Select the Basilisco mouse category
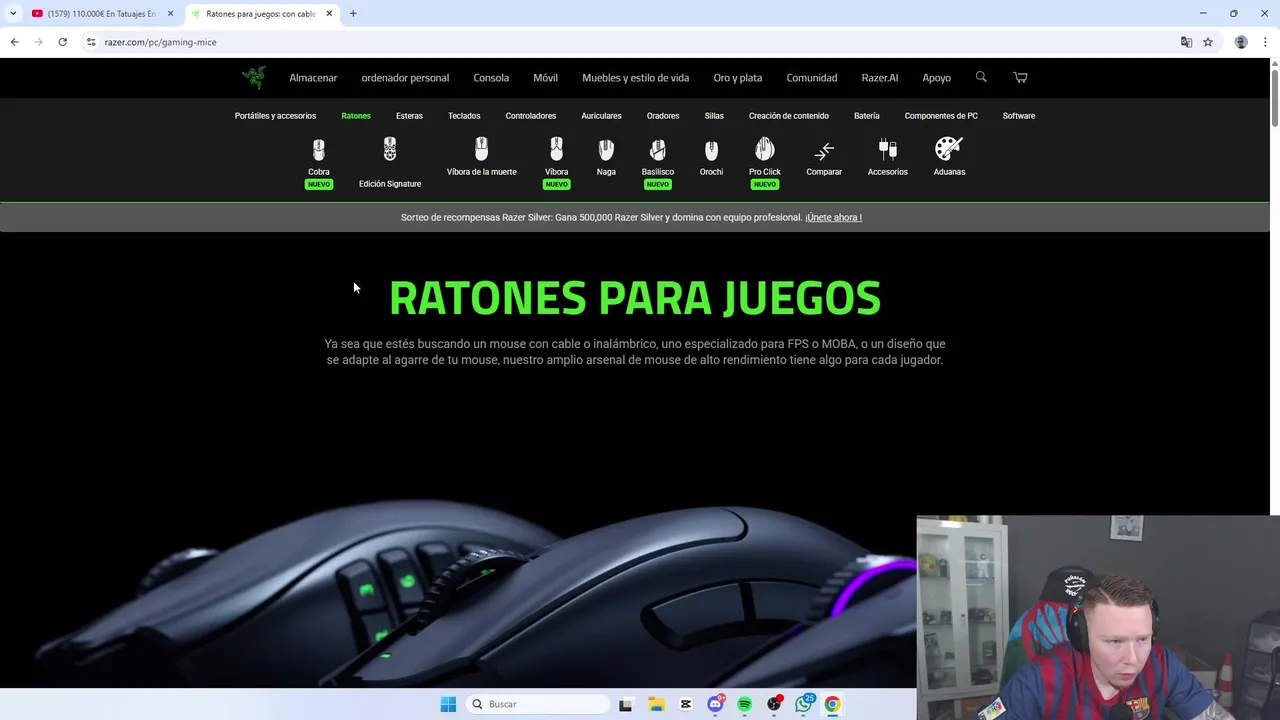The width and height of the screenshot is (1280, 720). tap(658, 163)
